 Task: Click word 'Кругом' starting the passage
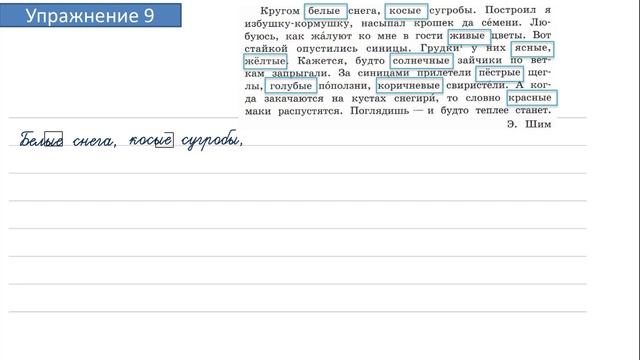(280, 11)
